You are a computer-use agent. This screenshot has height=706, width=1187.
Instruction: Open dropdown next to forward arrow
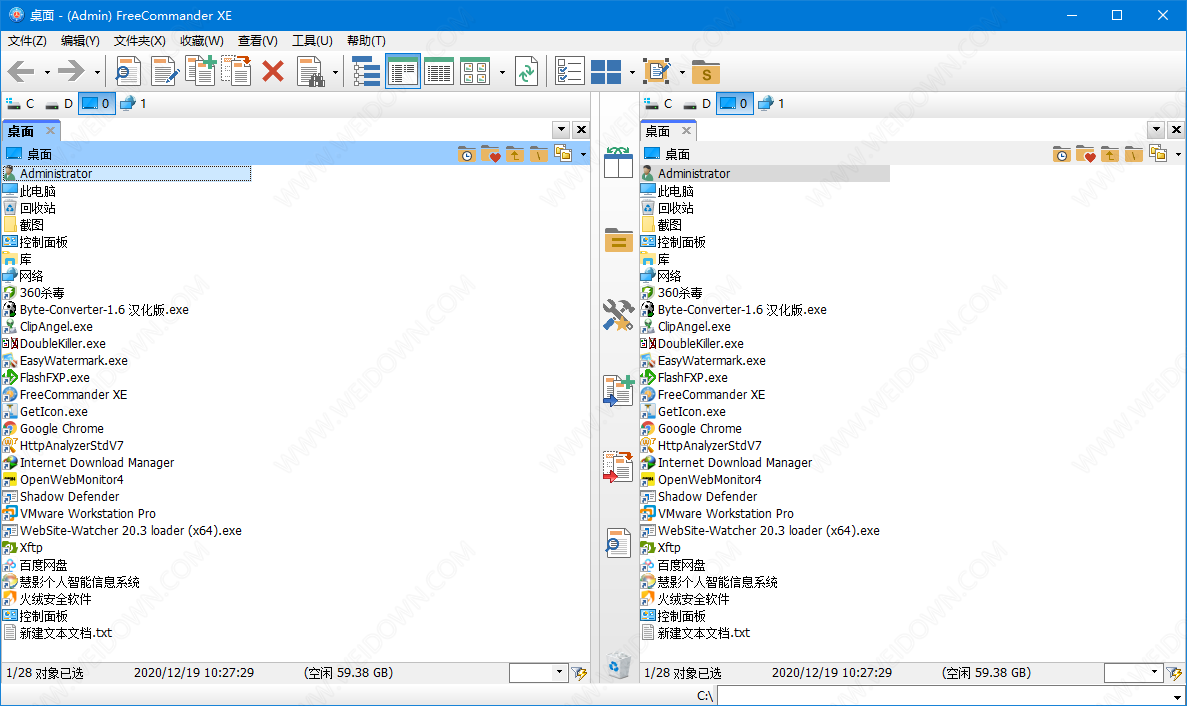[97, 73]
